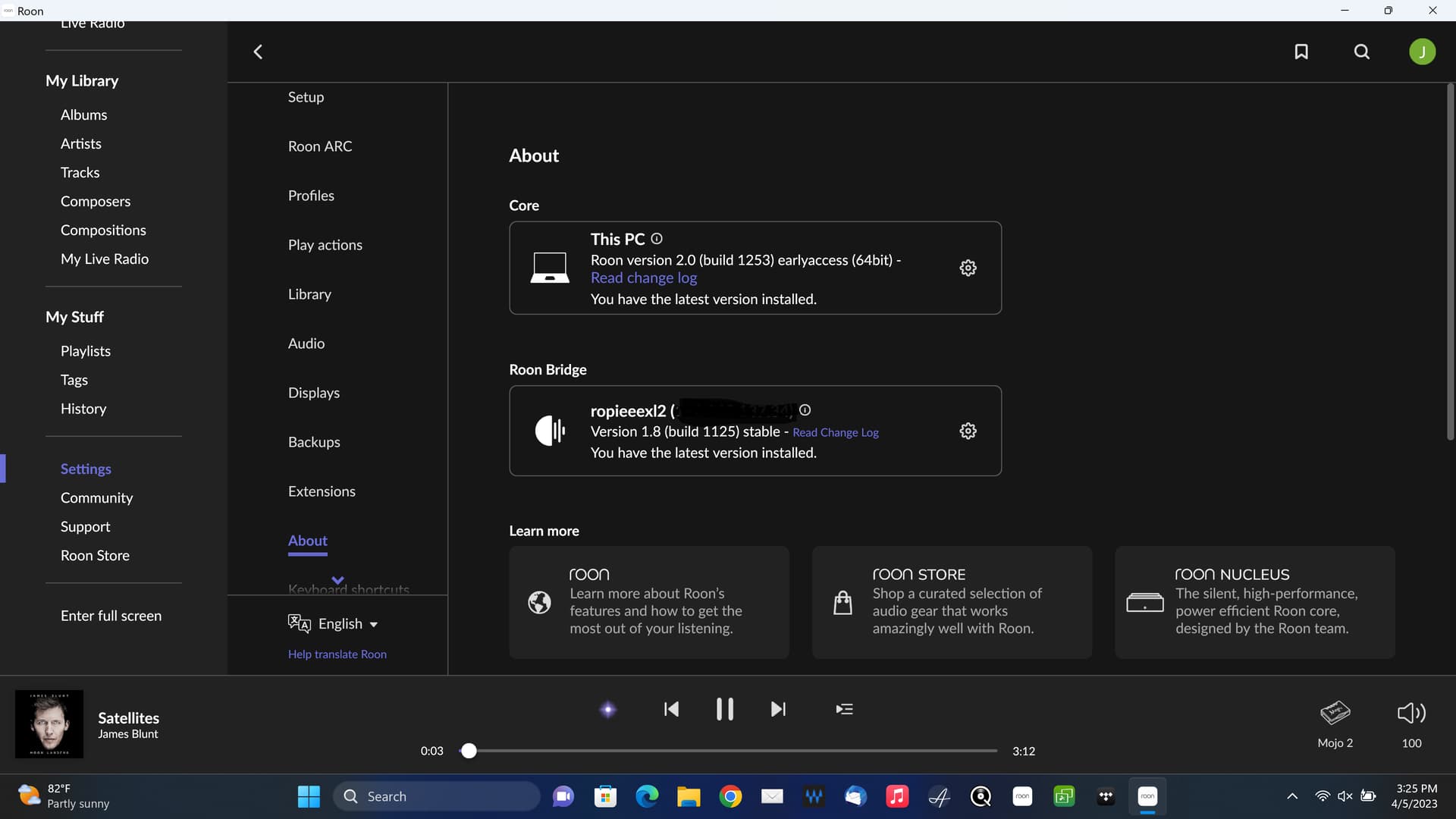
Task: Select Backups in settings menu
Action: (314, 442)
